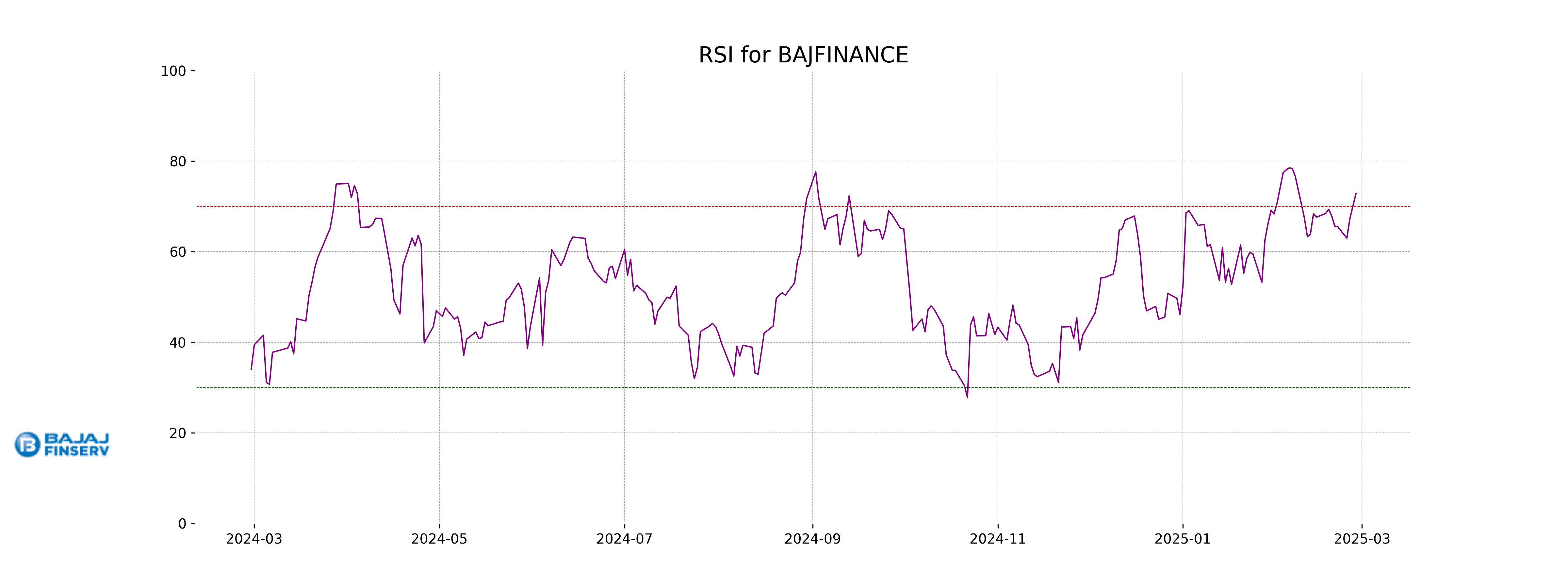This screenshot has height=588, width=1568.
Task: Click the chart title RSI for BAJFINANCE
Action: coord(803,55)
